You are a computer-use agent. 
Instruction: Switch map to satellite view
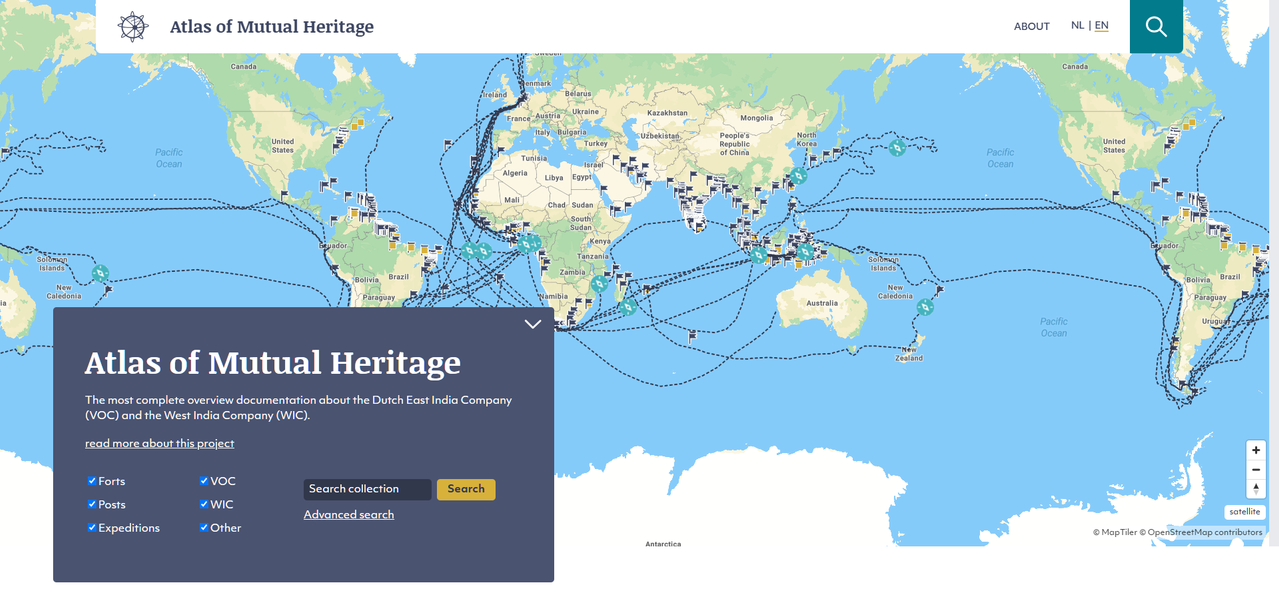pos(1245,512)
